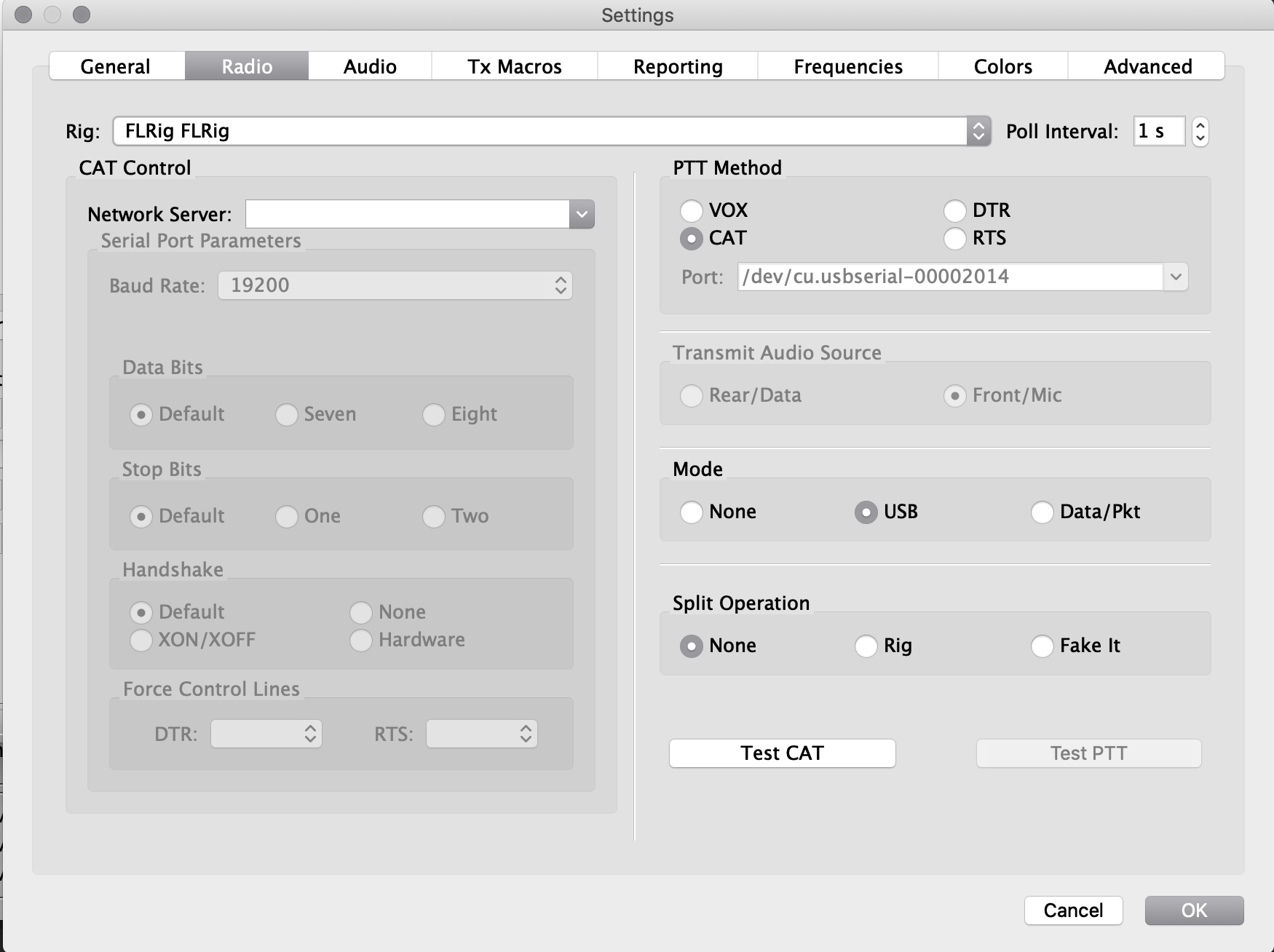The width and height of the screenshot is (1274, 952).
Task: Click the Test PTT button
Action: coord(1088,753)
